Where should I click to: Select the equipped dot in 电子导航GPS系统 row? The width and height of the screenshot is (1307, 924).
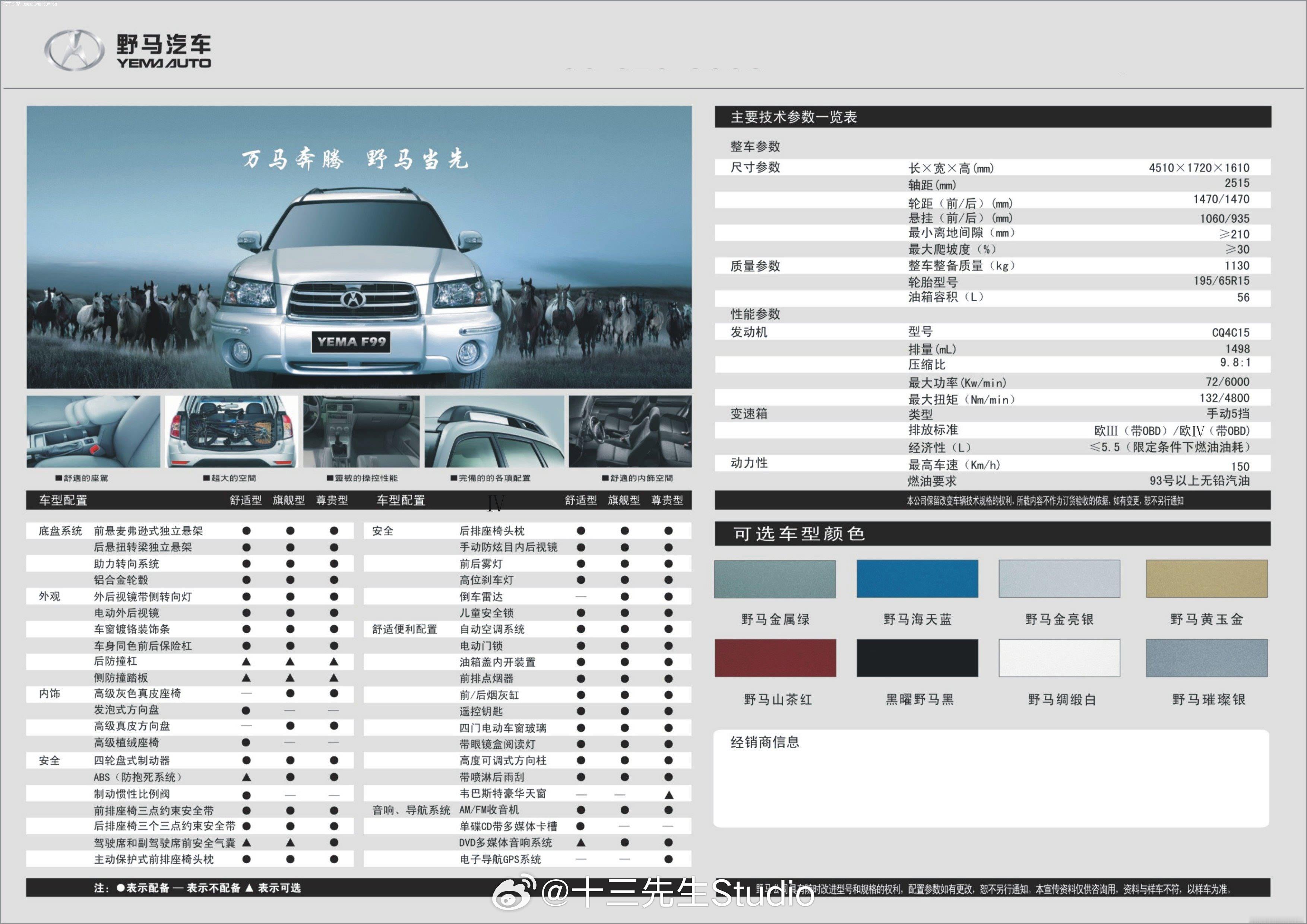tap(668, 859)
